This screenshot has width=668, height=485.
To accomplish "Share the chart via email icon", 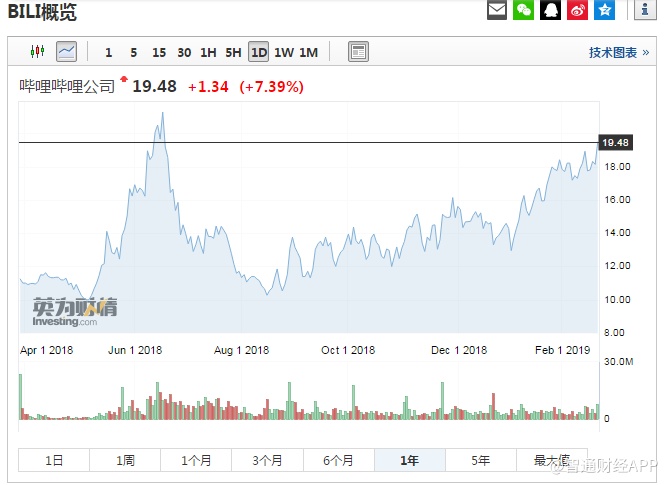I will click(497, 11).
